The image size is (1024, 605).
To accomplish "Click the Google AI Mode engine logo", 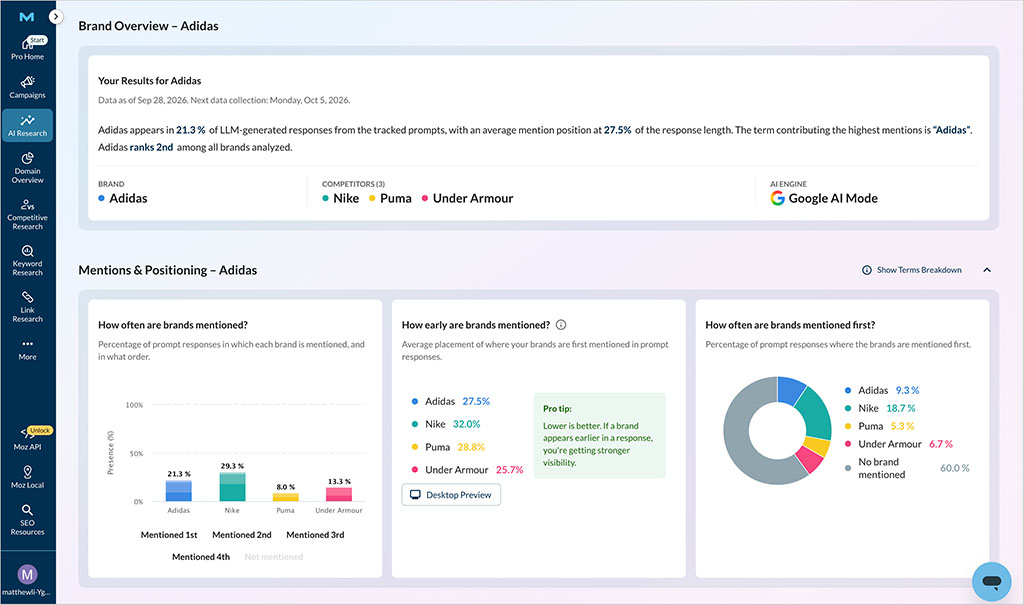I will coord(777,198).
